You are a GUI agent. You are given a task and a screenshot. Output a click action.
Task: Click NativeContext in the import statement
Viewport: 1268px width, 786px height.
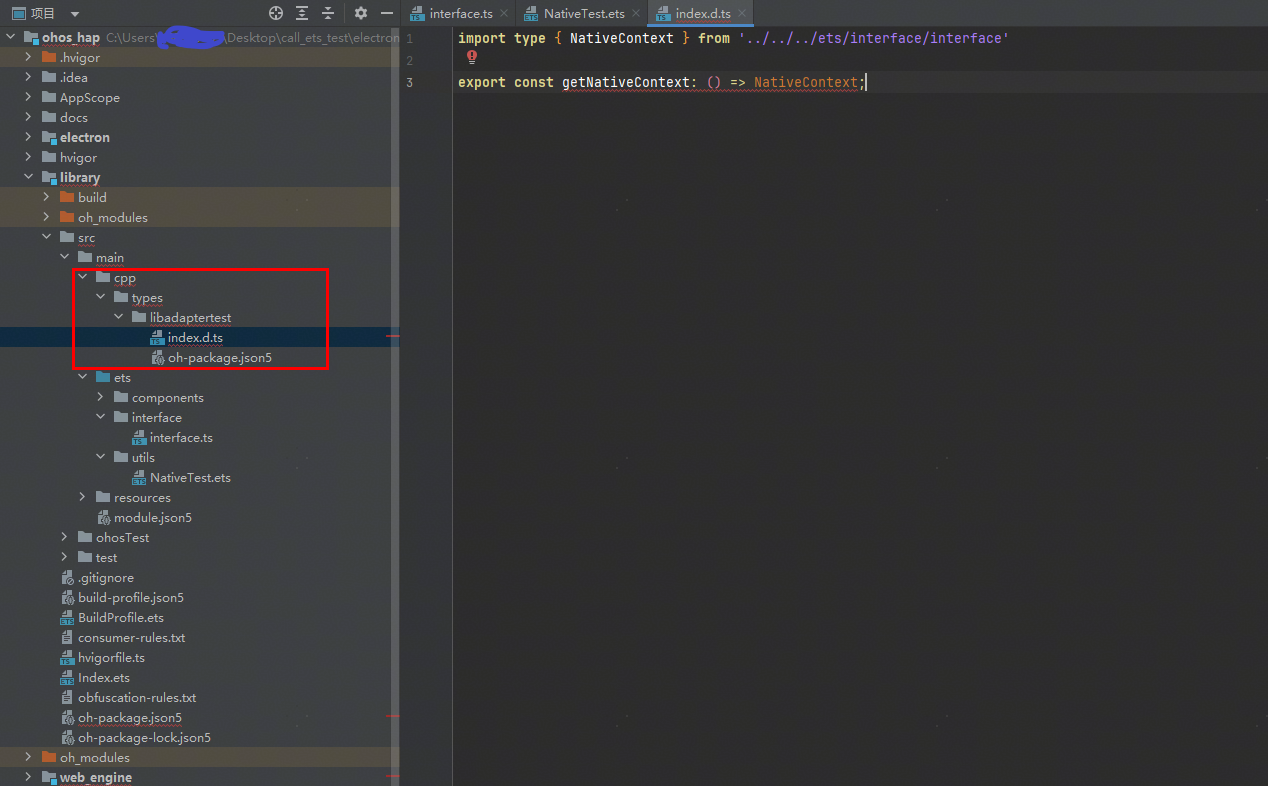click(x=622, y=38)
